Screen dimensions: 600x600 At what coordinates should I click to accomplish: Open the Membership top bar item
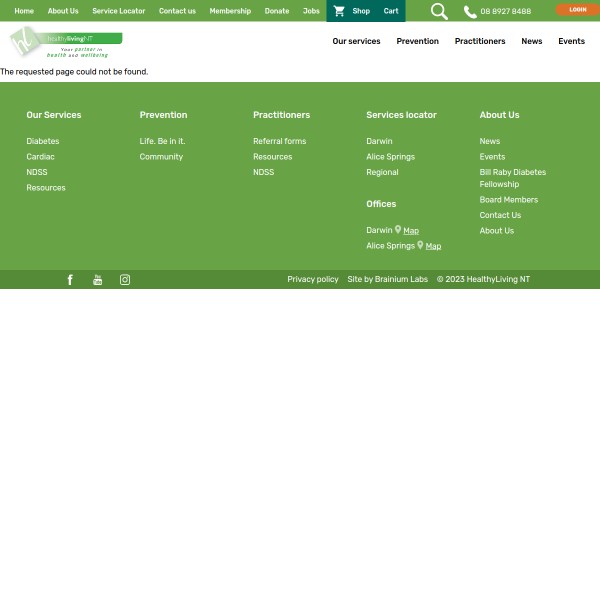tap(230, 11)
